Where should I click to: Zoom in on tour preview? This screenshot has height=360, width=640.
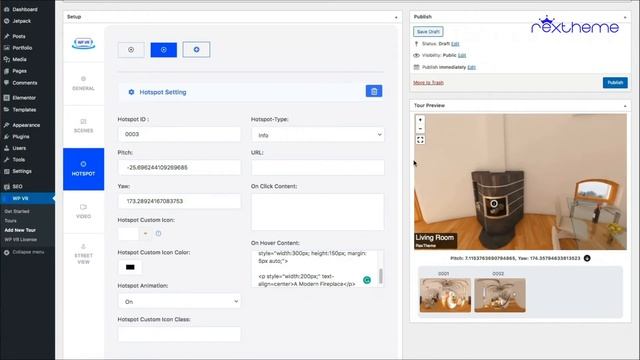(420, 120)
